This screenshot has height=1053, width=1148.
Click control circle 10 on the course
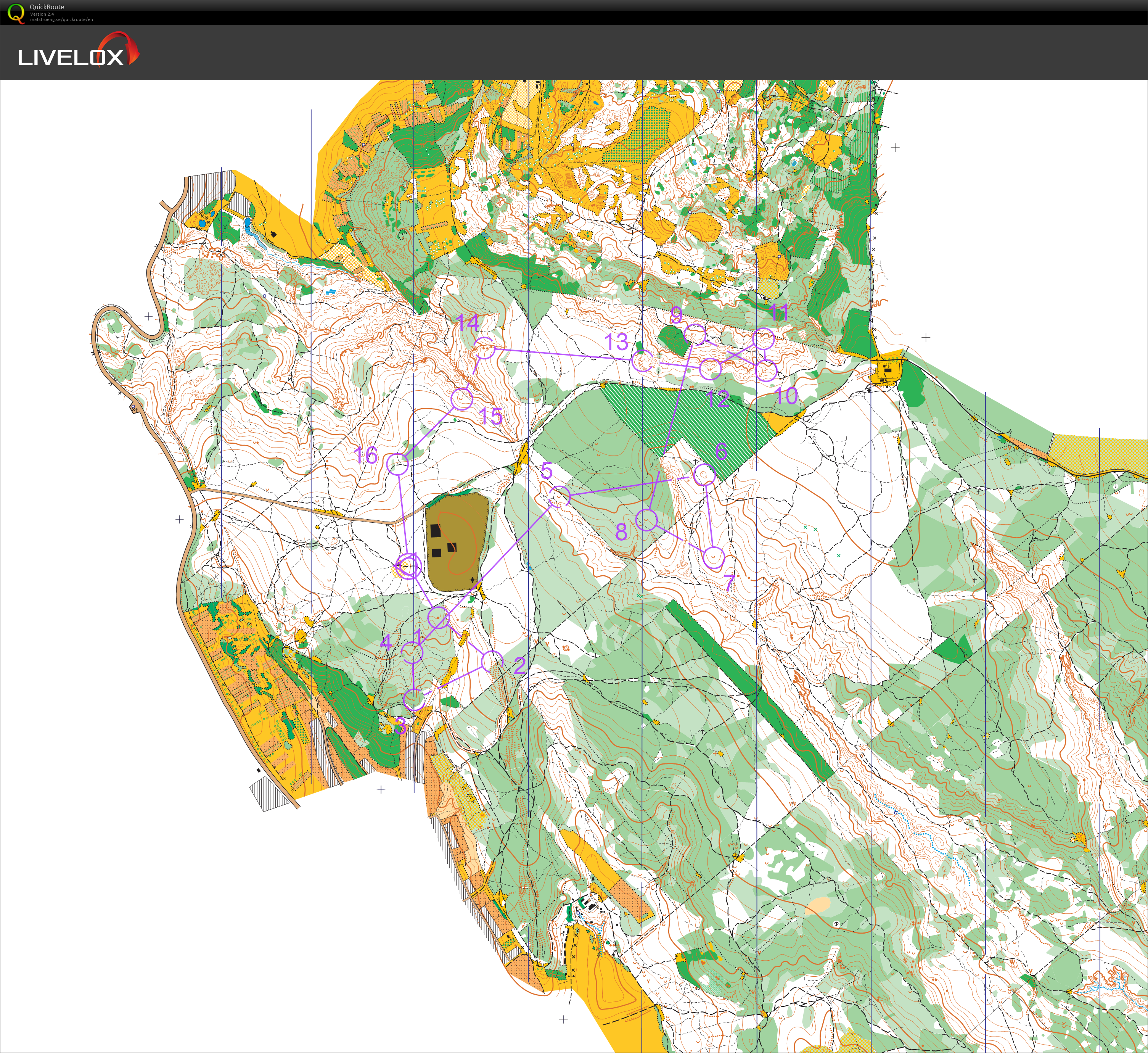pyautogui.click(x=766, y=371)
